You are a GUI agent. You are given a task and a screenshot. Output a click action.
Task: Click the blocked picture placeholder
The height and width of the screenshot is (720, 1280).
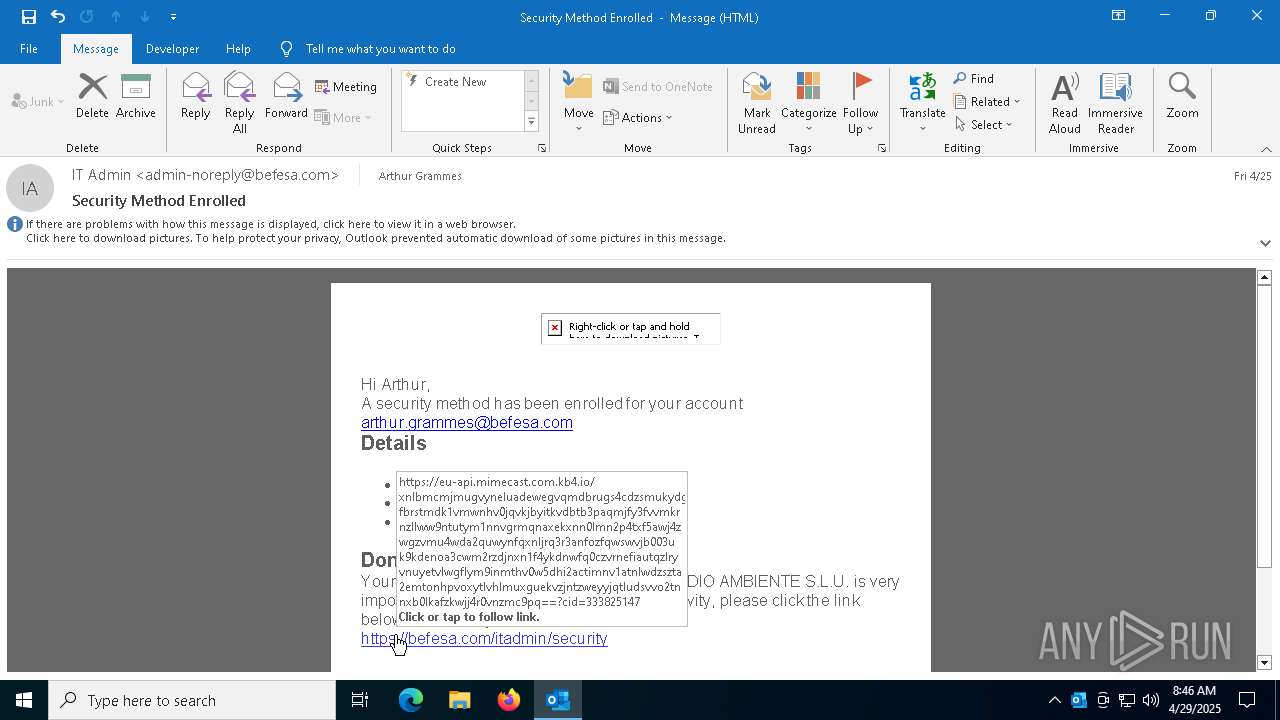630,328
